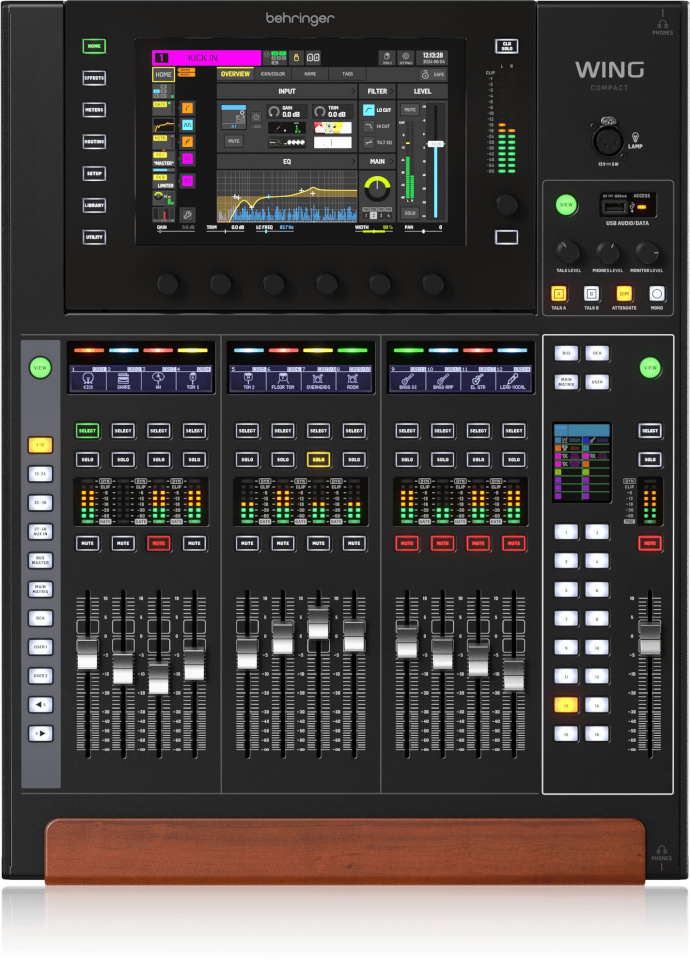Click the USB Audio/Data port

pyautogui.click(x=615, y=207)
